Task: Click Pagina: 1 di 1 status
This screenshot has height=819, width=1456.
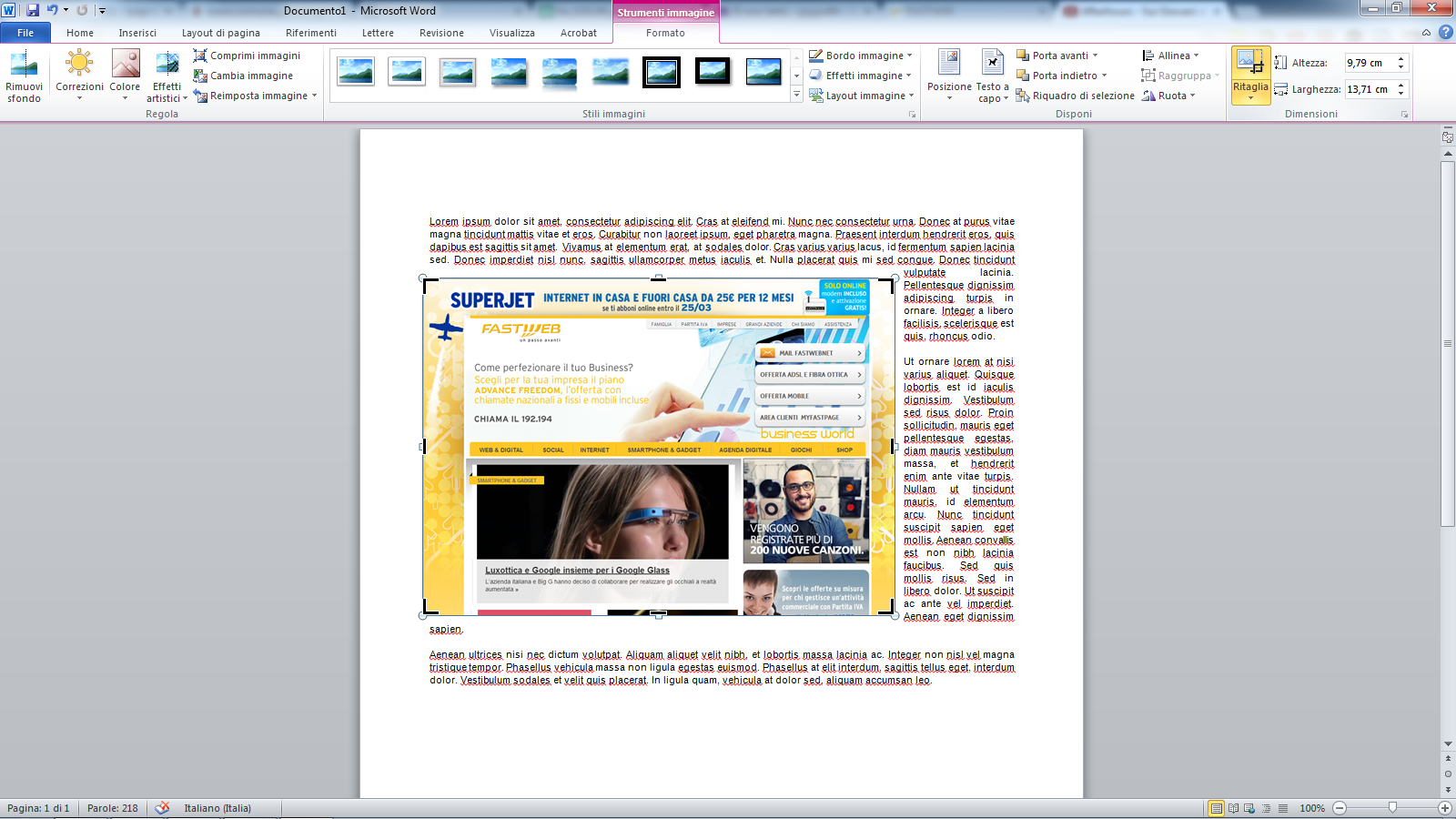Action: (38, 808)
